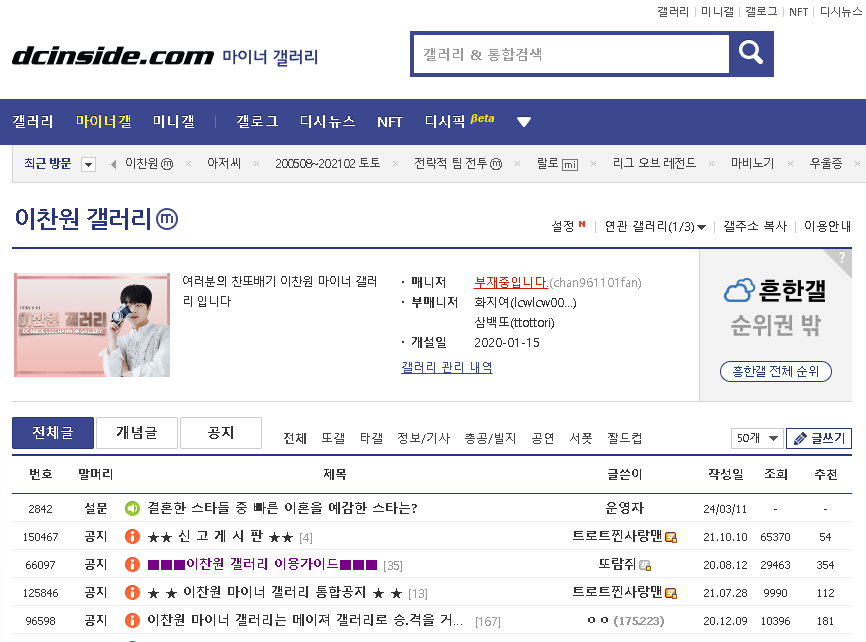The height and width of the screenshot is (642, 866).
Task: Click notice icon on 통합공지 row
Action: coord(132,593)
